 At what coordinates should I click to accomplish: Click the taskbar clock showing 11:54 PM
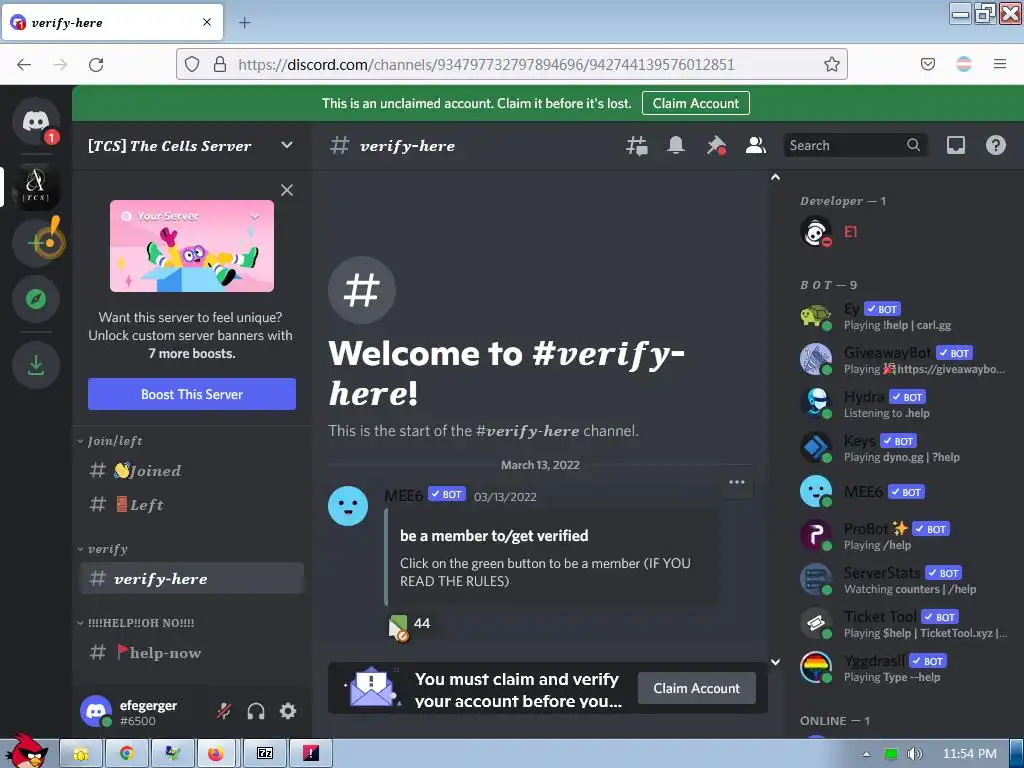coord(969,754)
